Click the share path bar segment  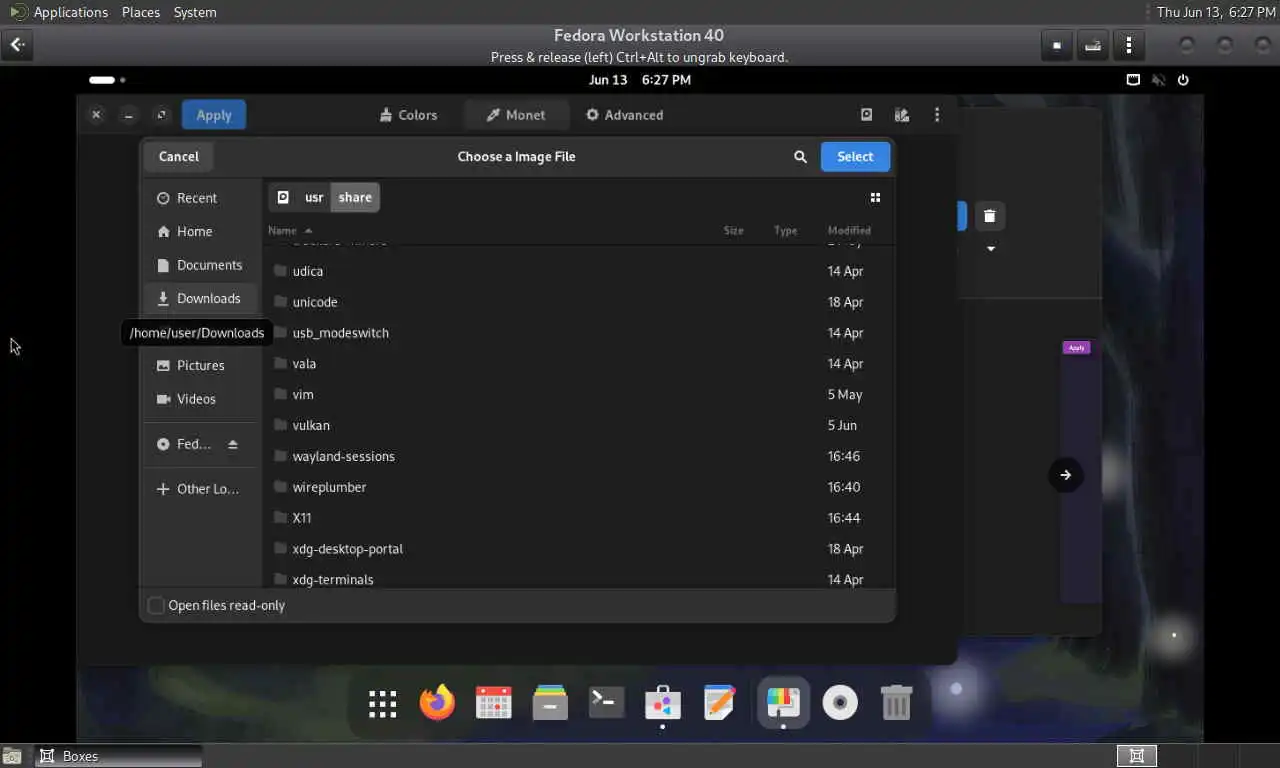click(x=355, y=197)
